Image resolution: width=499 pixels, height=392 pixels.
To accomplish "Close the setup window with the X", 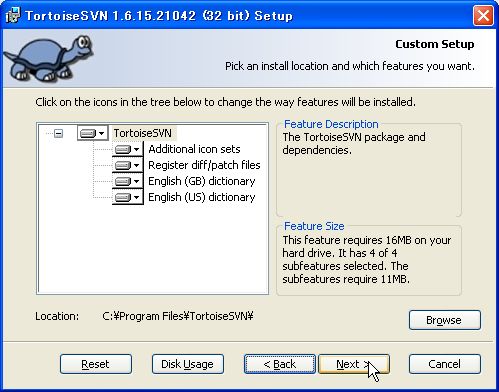I will [483, 15].
